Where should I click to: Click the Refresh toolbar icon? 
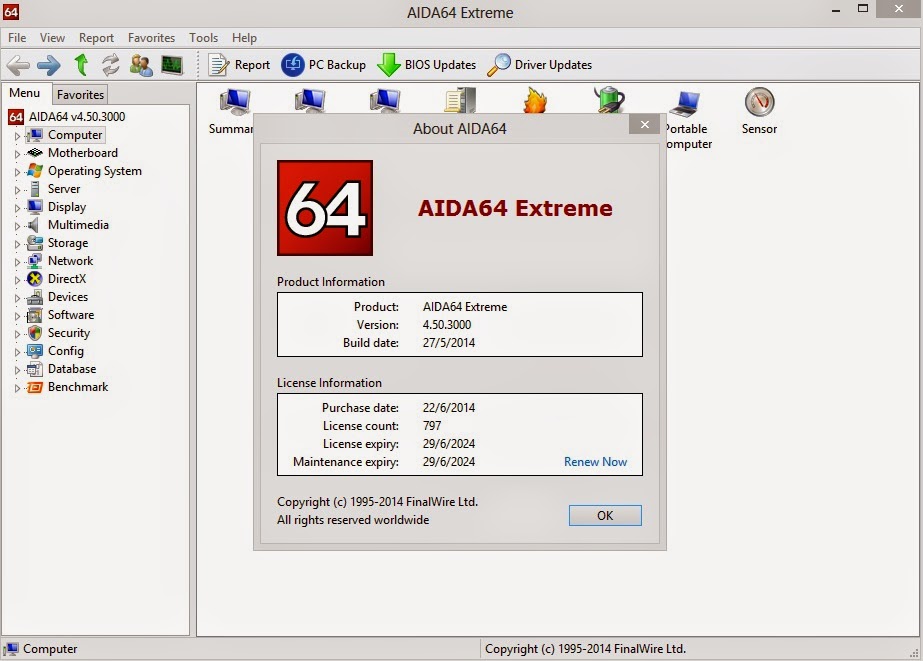coord(111,65)
